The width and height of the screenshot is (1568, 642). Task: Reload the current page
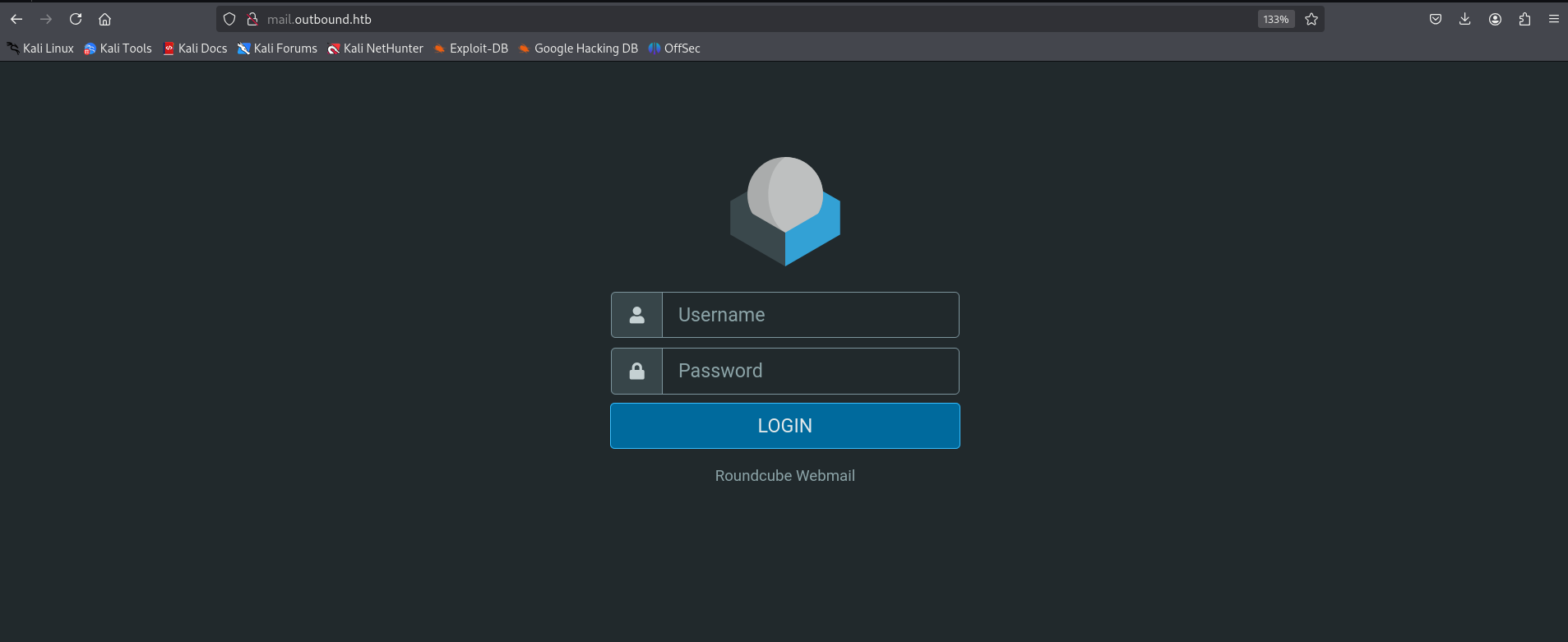(76, 19)
